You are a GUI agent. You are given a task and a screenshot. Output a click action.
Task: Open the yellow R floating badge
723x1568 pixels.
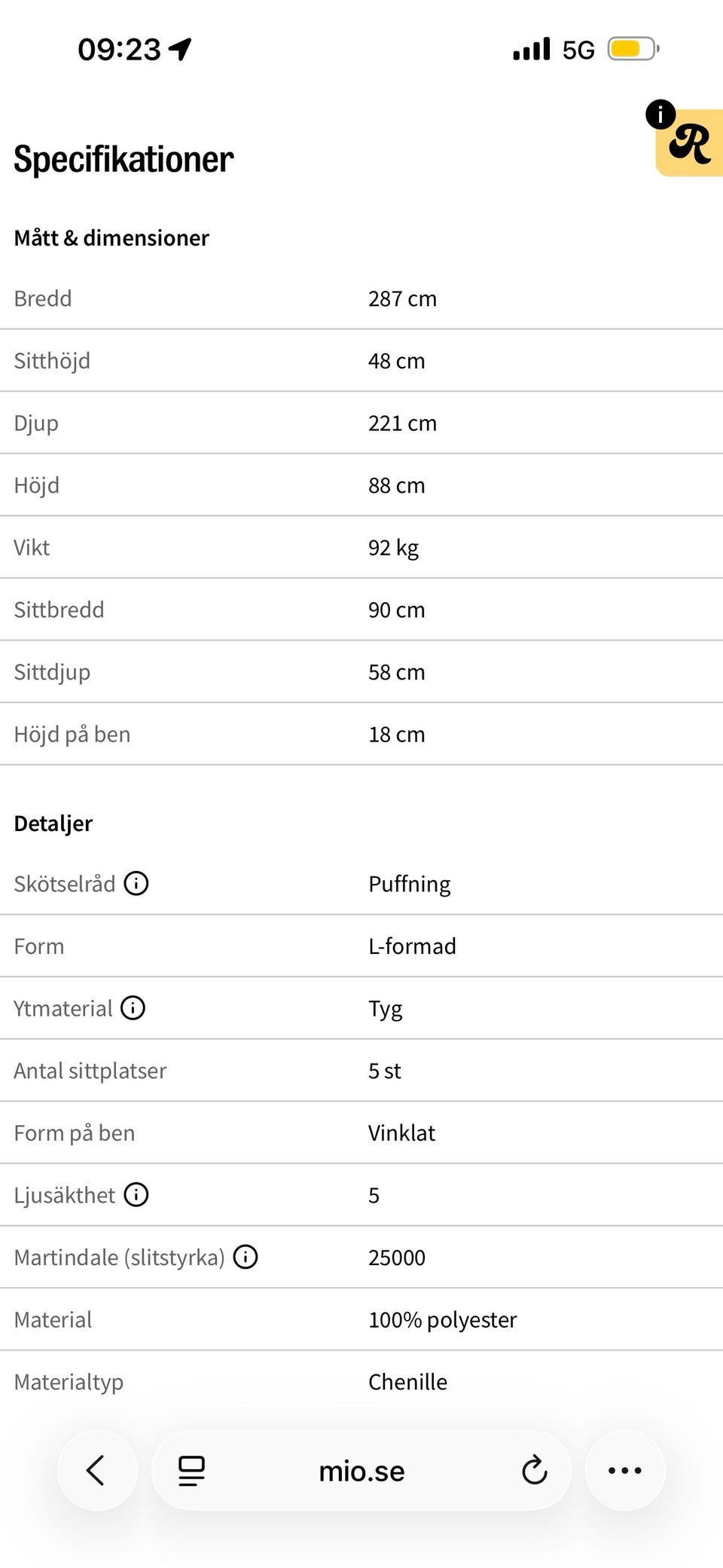(x=691, y=143)
